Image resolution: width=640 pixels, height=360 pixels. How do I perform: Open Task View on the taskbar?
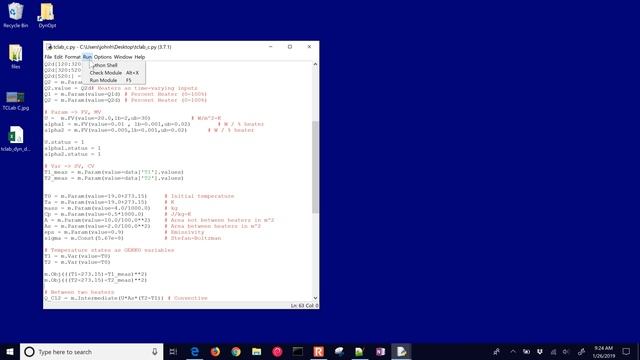click(173, 351)
